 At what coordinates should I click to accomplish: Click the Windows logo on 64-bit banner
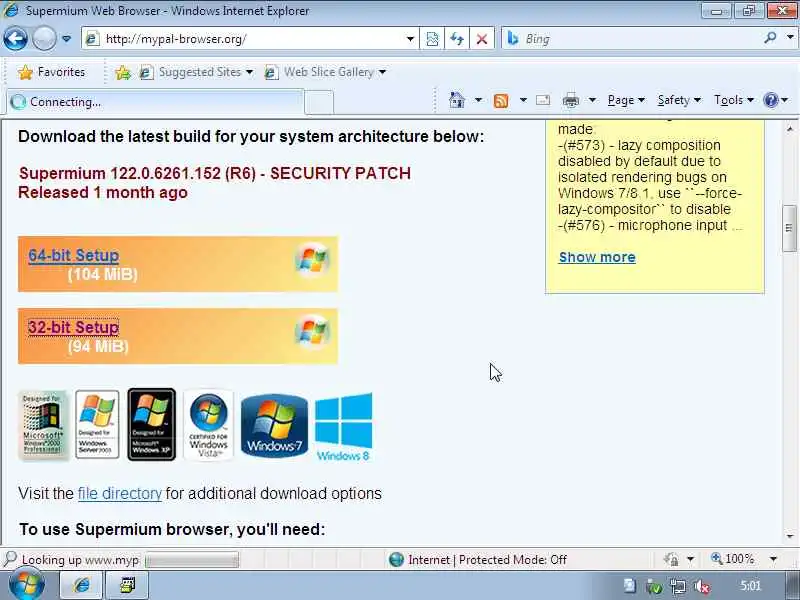(312, 259)
